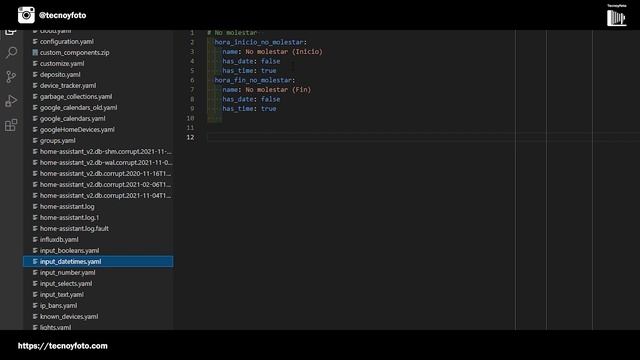Open the Extensions view
Image resolution: width=640 pixels, height=360 pixels.
coord(11,125)
